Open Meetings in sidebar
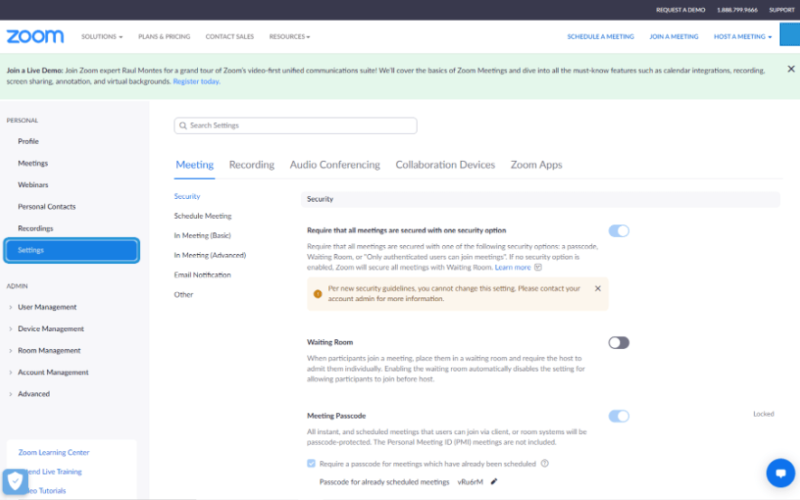Screen dimensions: 800x500 click(33, 163)
